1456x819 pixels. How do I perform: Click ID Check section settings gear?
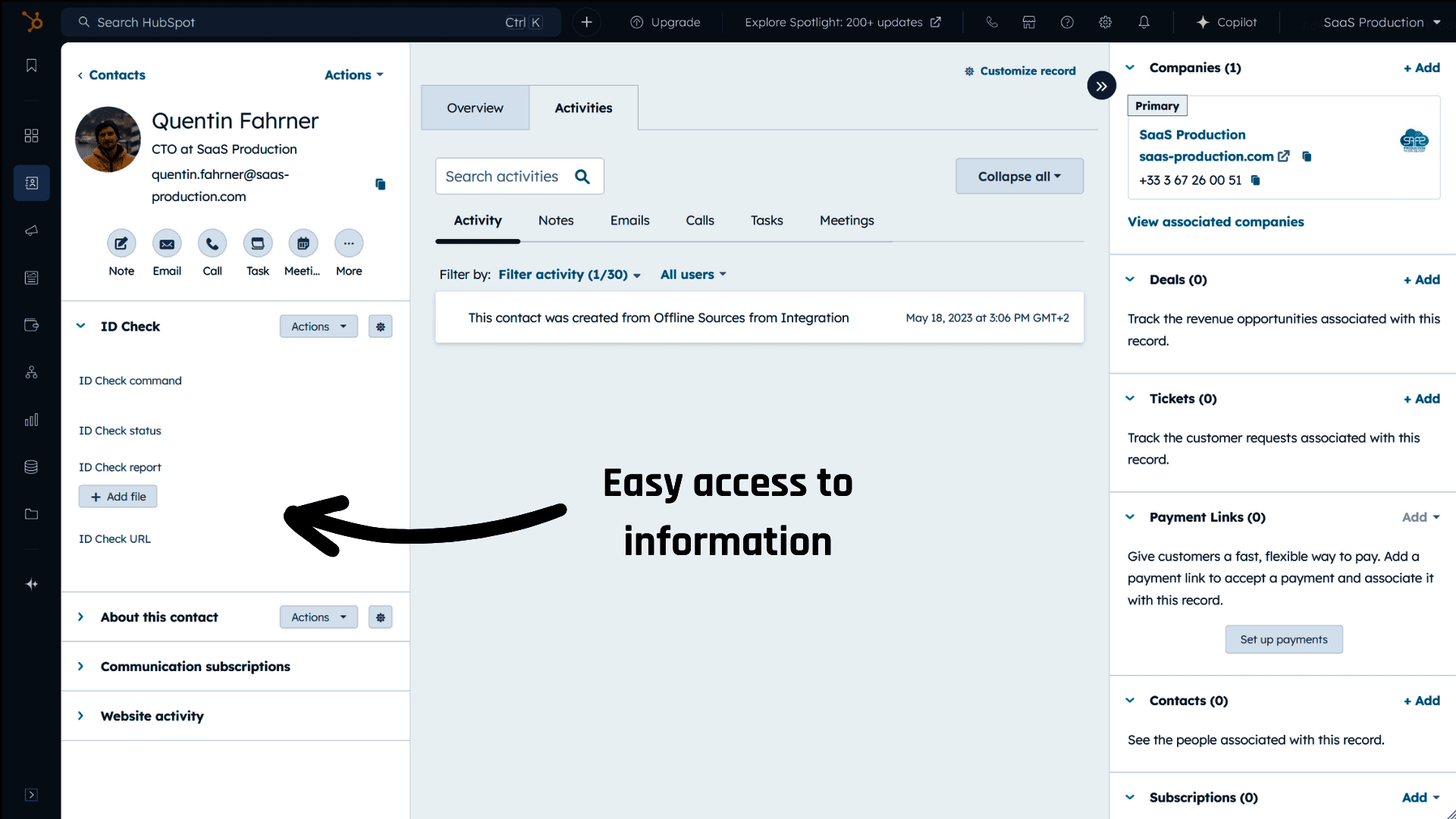point(381,327)
